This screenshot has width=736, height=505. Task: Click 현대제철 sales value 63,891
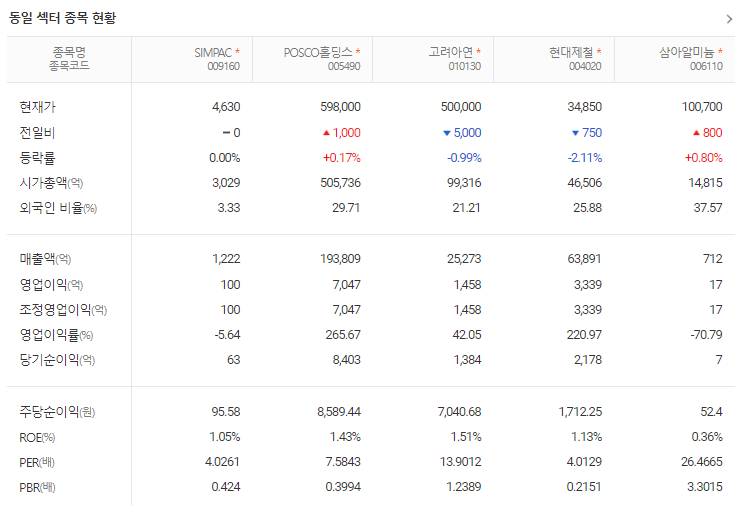pos(584,259)
